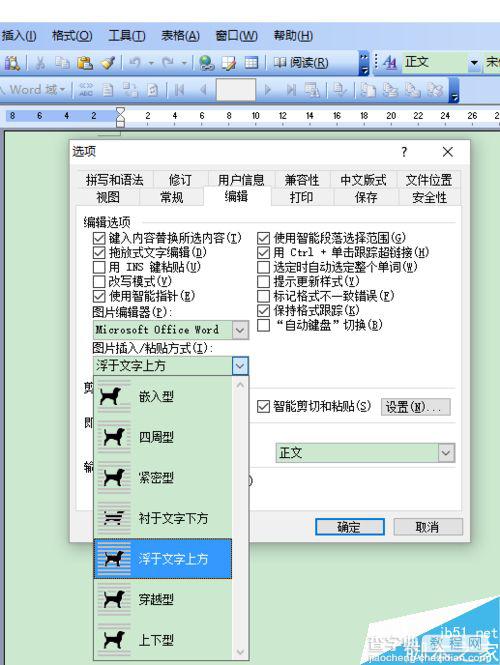Click the tight wrap 紧密型 dog icon
This screenshot has height=665, width=500.
coord(114,478)
